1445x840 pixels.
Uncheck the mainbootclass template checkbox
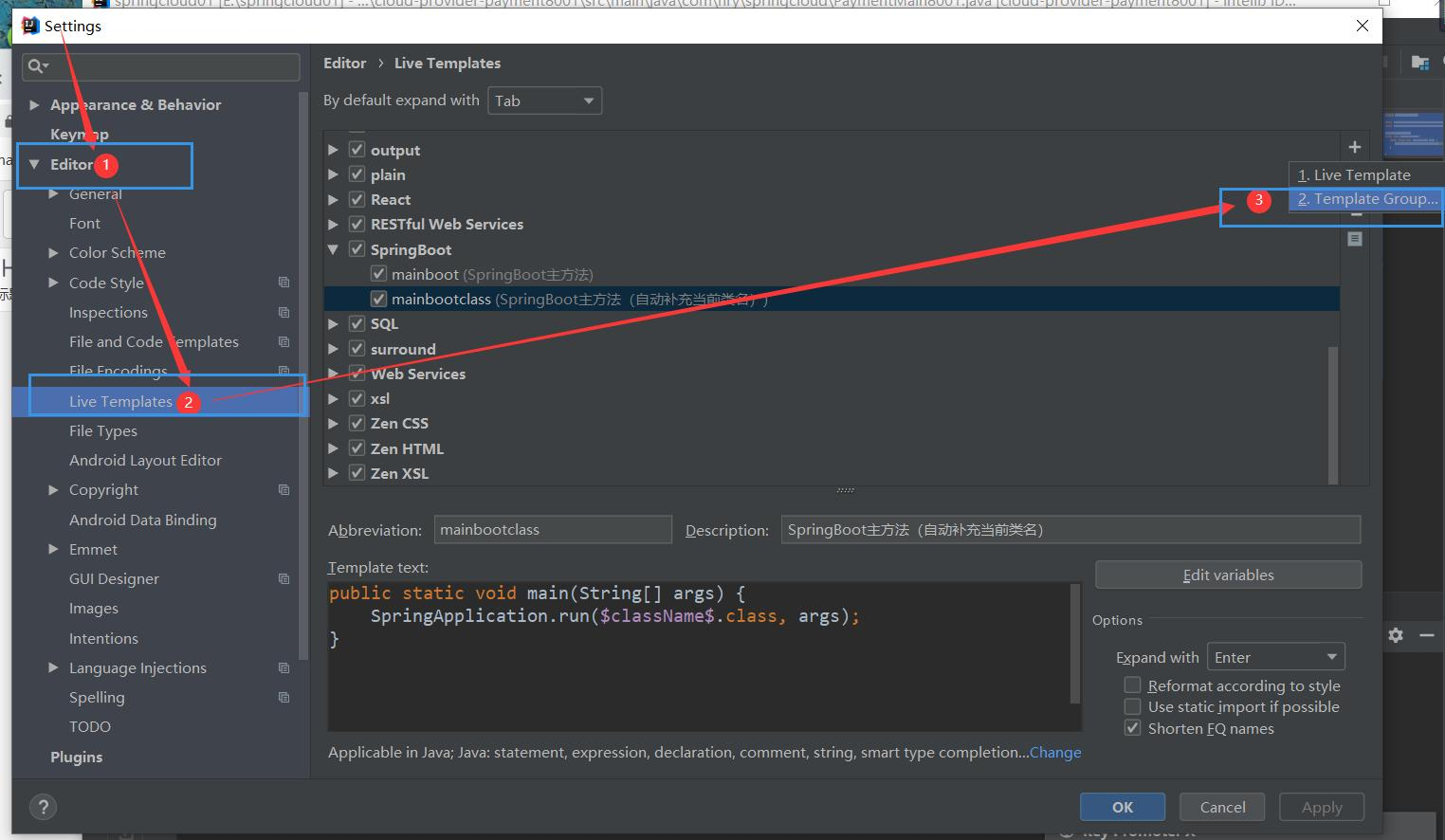[x=378, y=299]
